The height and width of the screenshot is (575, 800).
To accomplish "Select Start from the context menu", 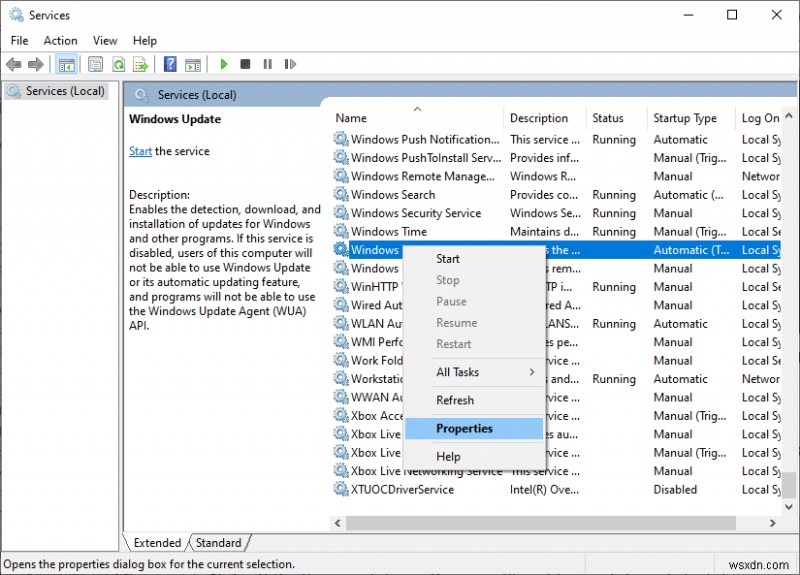I will click(x=448, y=259).
